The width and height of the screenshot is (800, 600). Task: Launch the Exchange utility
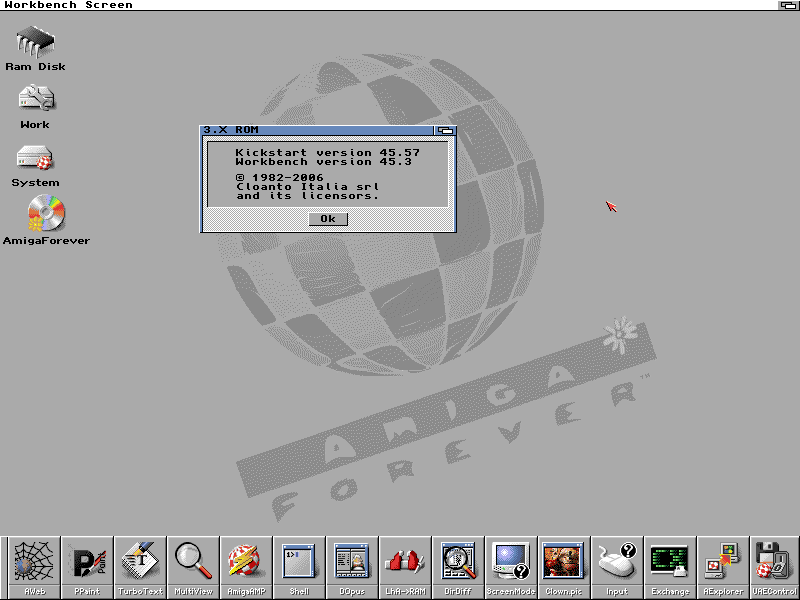click(670, 563)
